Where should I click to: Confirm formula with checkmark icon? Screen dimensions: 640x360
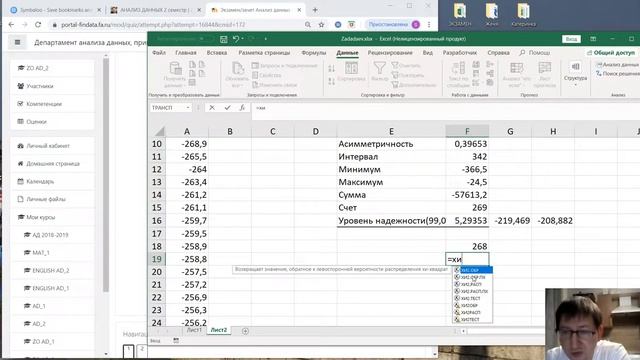click(x=227, y=108)
